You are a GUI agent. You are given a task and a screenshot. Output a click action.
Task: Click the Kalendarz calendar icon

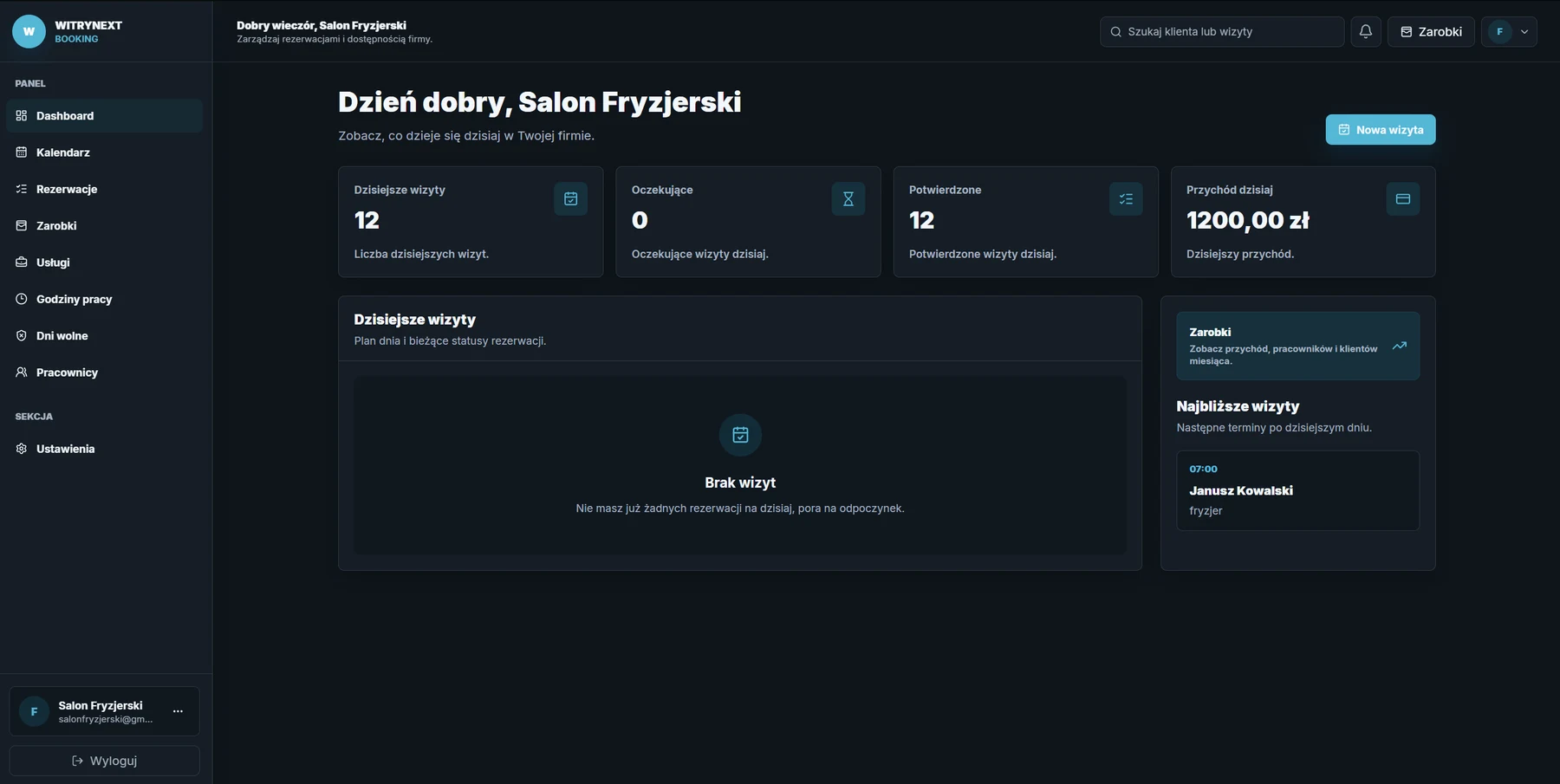[x=22, y=152]
